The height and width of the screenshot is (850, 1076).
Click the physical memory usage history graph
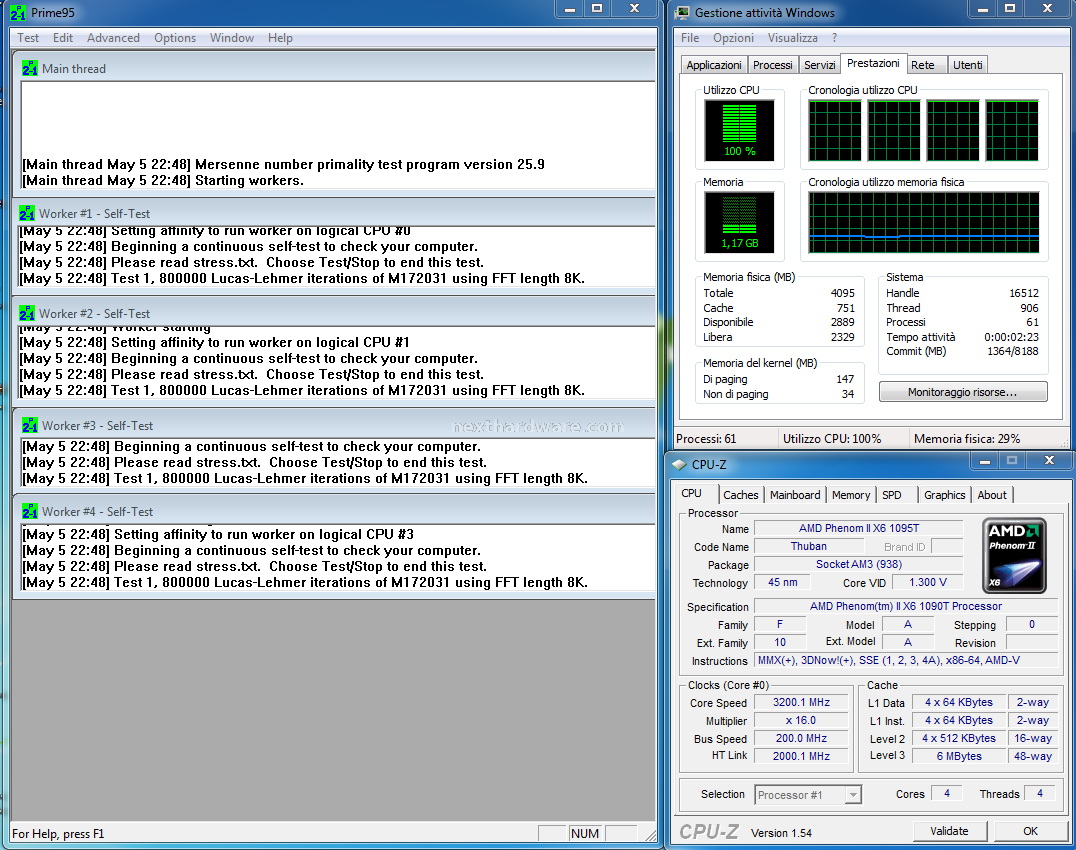pos(924,222)
